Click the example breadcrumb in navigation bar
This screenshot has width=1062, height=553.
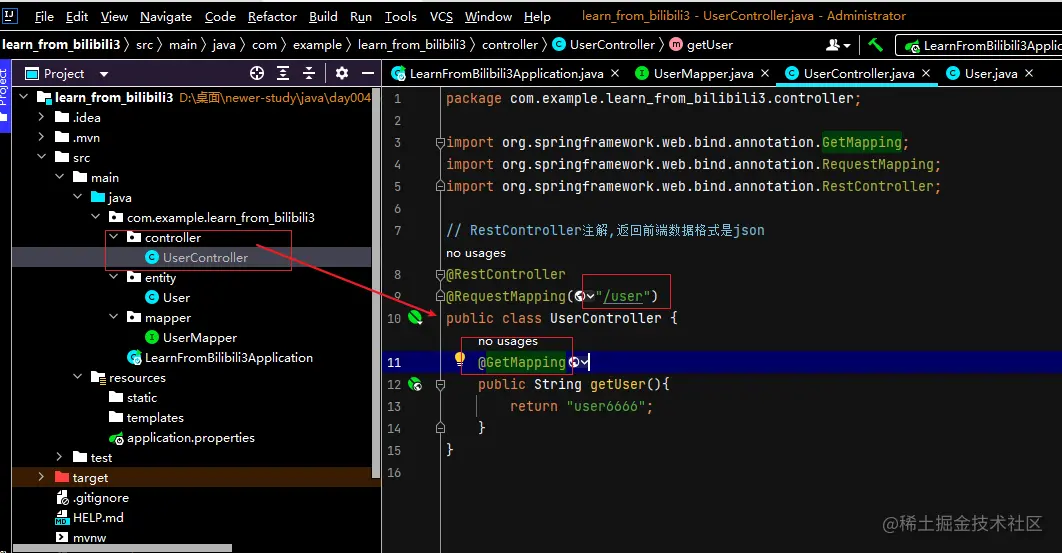317,45
